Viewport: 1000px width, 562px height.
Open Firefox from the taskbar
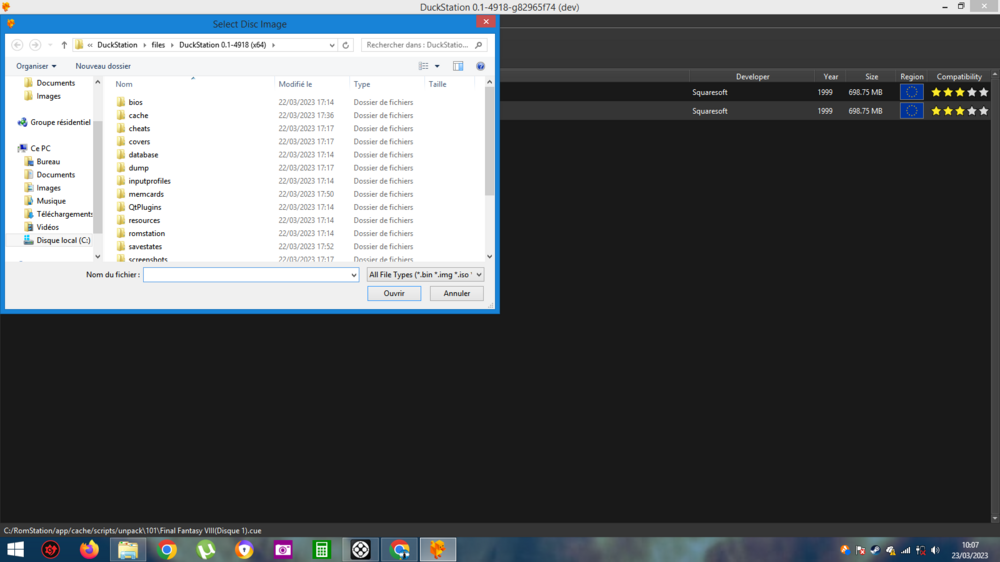point(90,549)
